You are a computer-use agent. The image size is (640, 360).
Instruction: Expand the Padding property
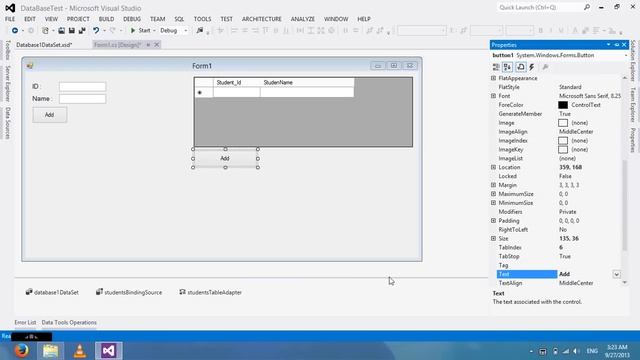point(493,221)
